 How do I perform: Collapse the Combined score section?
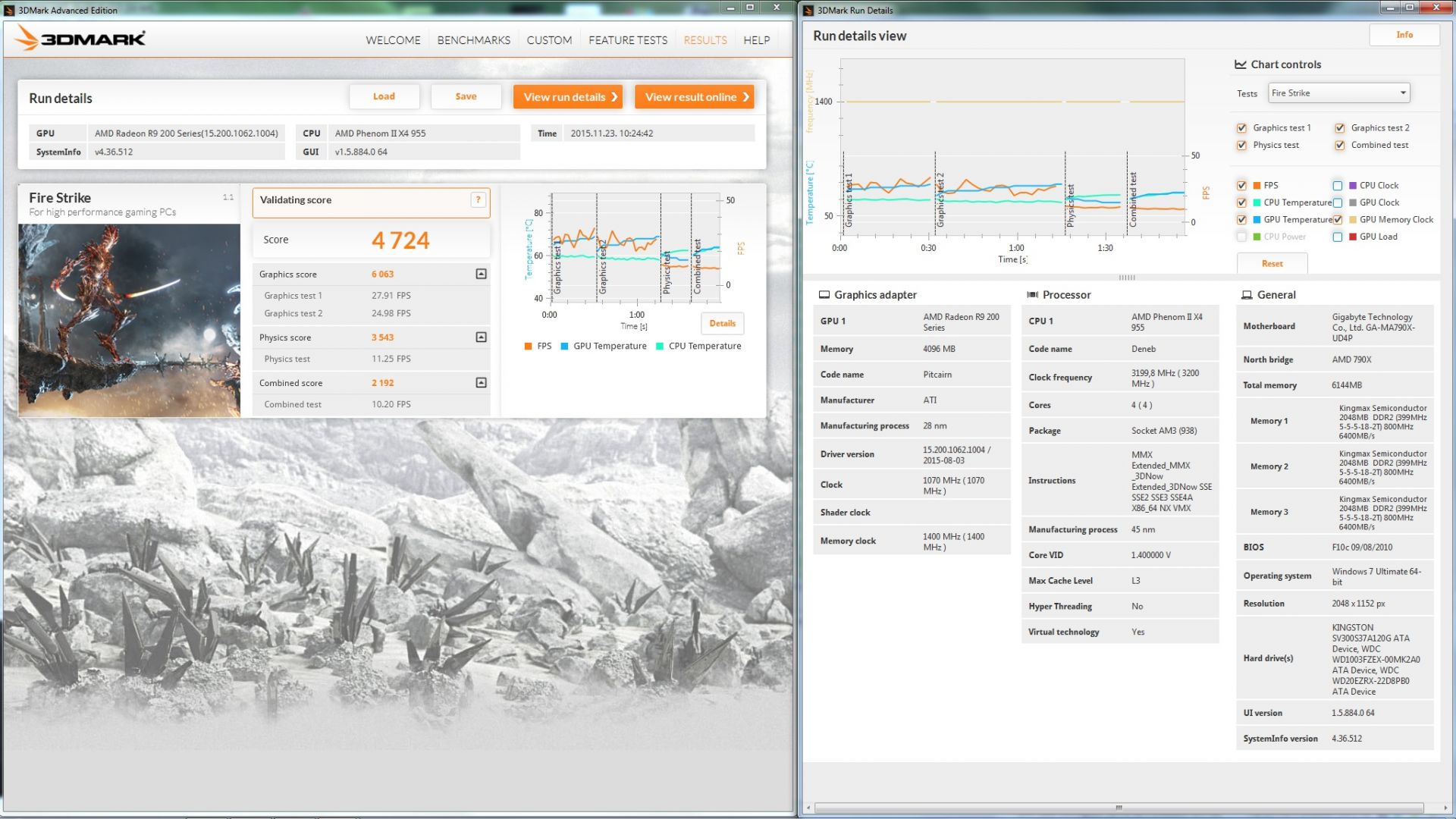481,382
